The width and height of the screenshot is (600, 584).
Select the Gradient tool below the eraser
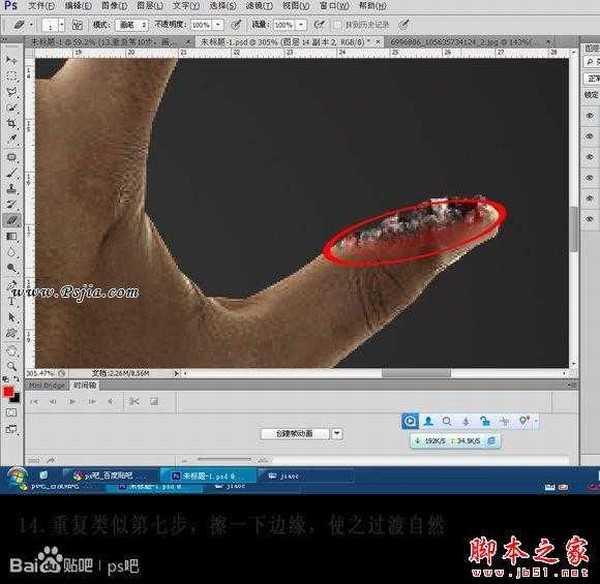tap(11, 236)
